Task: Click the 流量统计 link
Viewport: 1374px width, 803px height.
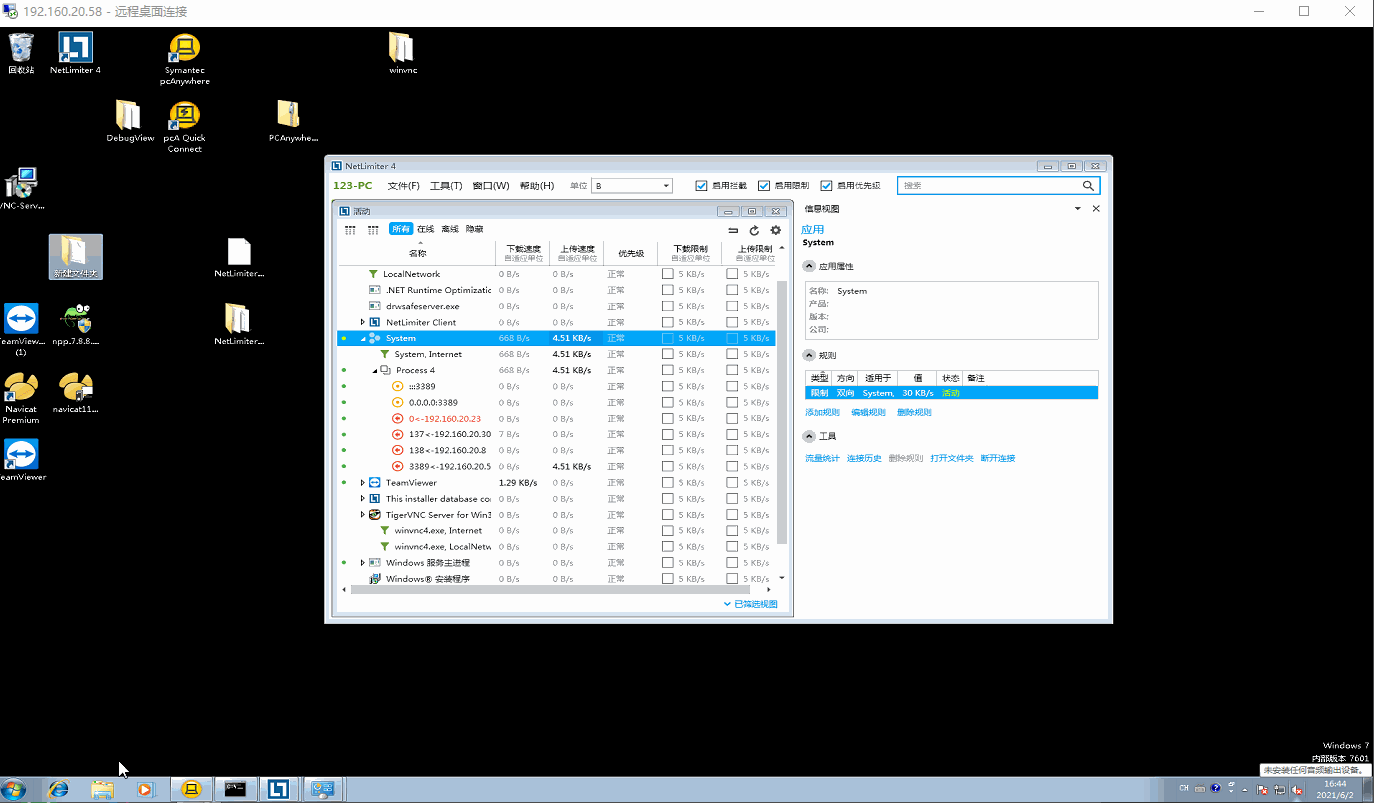Action: click(x=822, y=459)
